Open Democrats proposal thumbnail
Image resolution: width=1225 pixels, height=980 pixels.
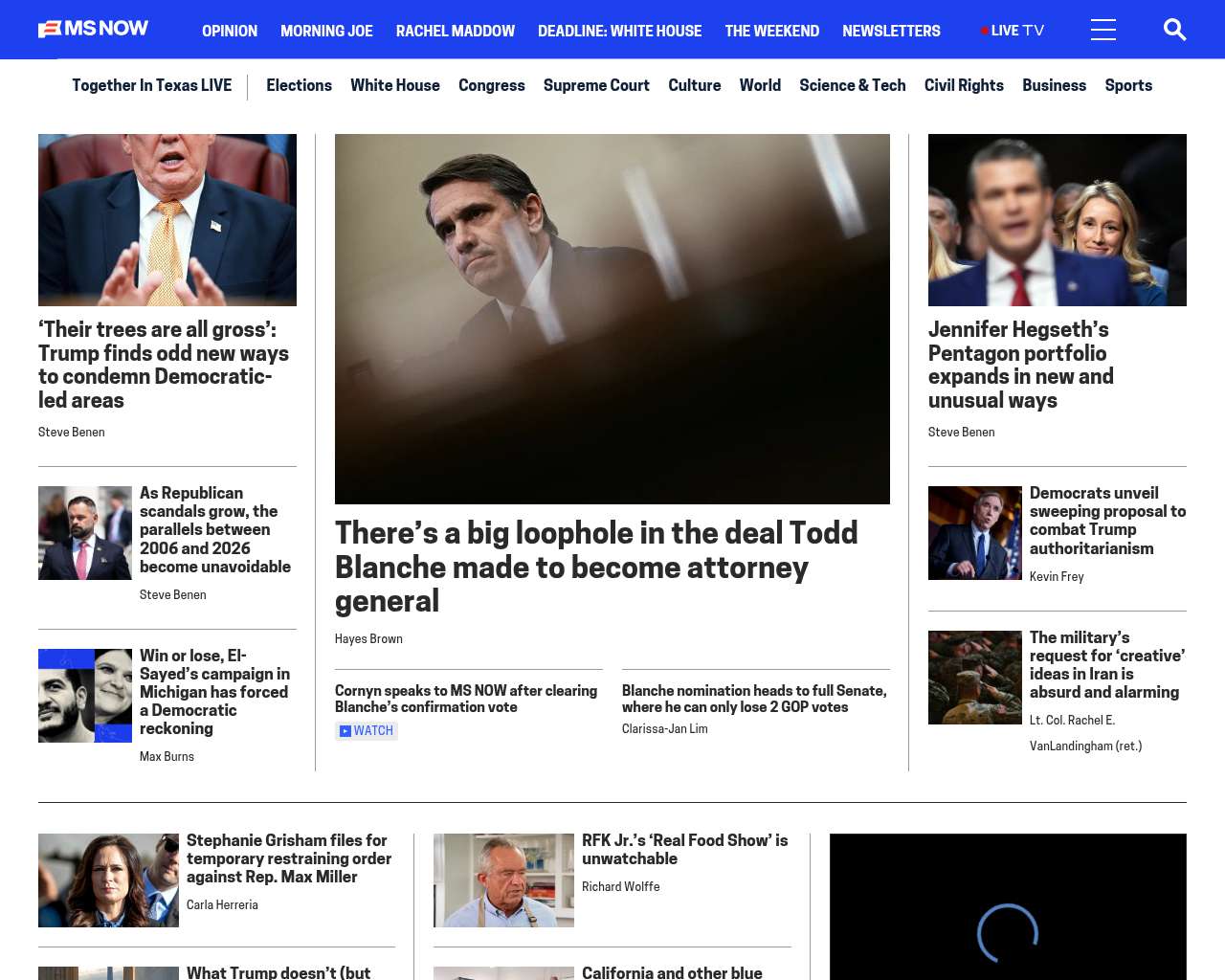(x=975, y=533)
